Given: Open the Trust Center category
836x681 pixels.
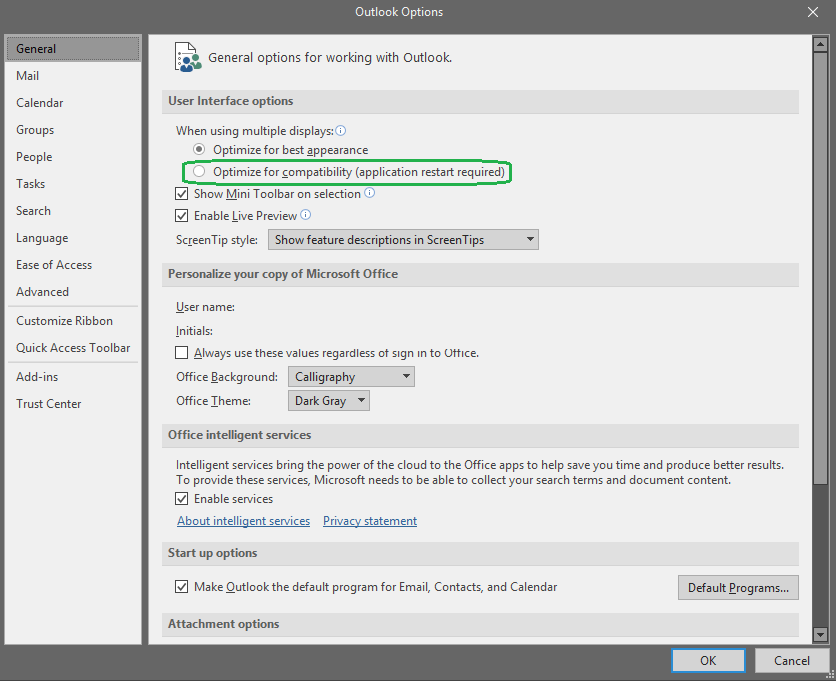Looking at the screenshot, I should point(73,404).
